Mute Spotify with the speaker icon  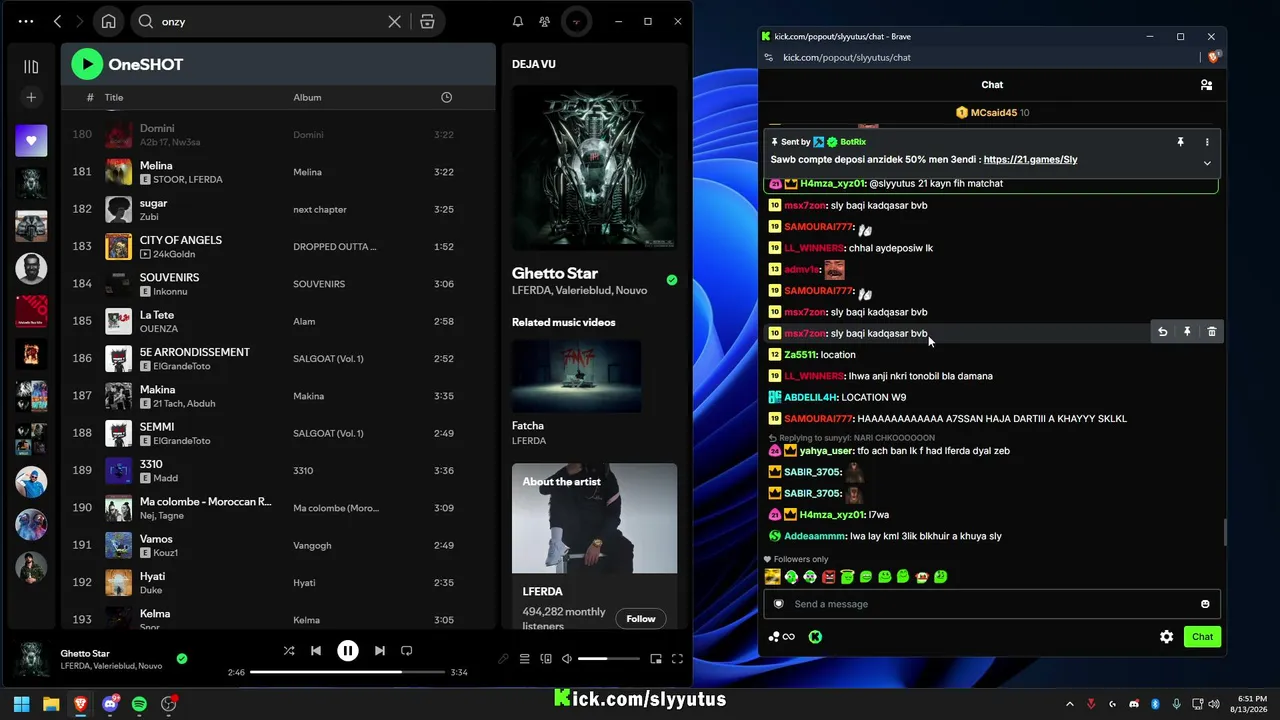pyautogui.click(x=567, y=659)
